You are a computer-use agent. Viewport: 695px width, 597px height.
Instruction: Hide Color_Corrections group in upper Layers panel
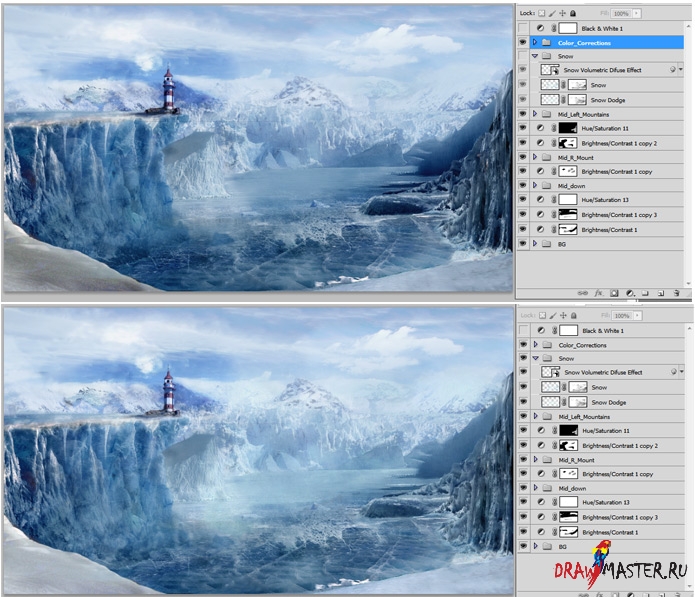523,43
